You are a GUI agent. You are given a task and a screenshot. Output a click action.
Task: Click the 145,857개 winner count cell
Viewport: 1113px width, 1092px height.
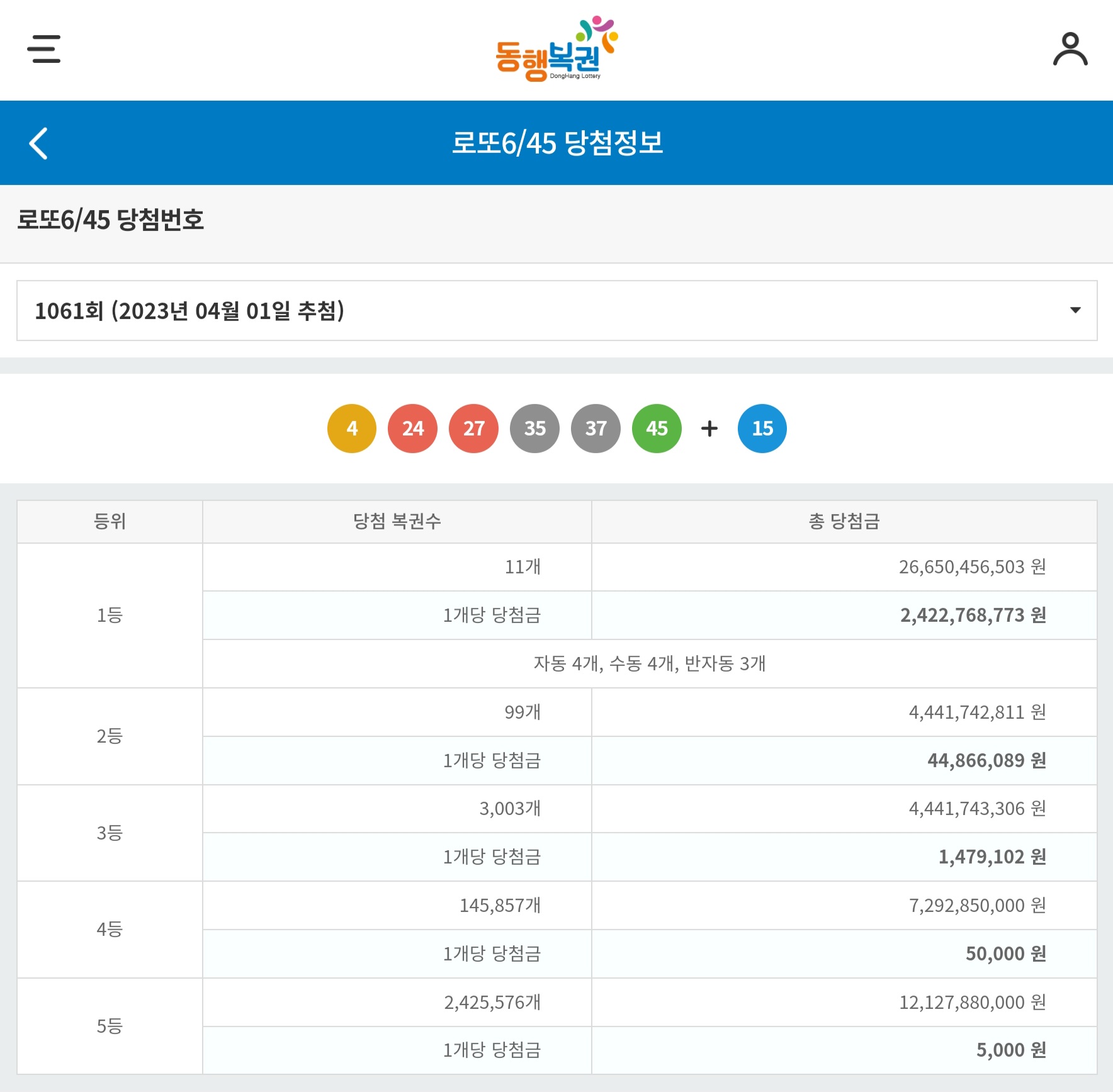(x=397, y=906)
